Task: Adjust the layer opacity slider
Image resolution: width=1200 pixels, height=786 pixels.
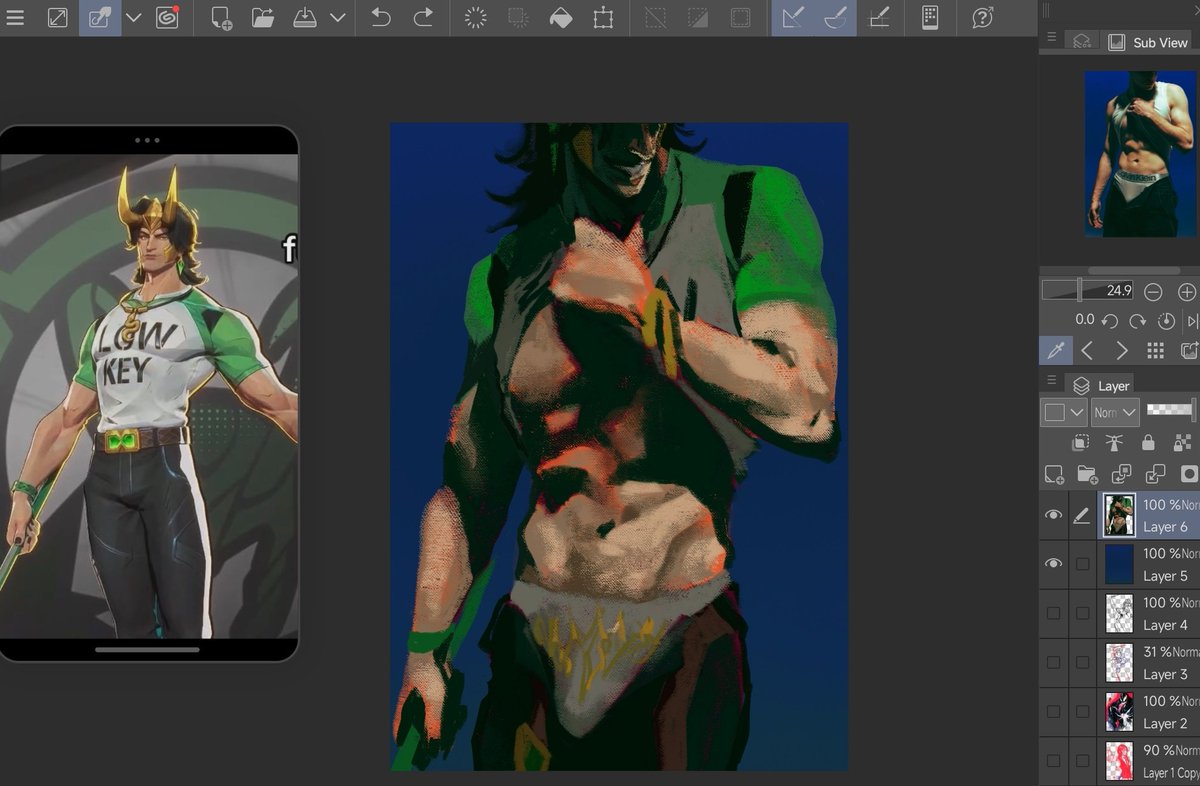Action: [1171, 410]
